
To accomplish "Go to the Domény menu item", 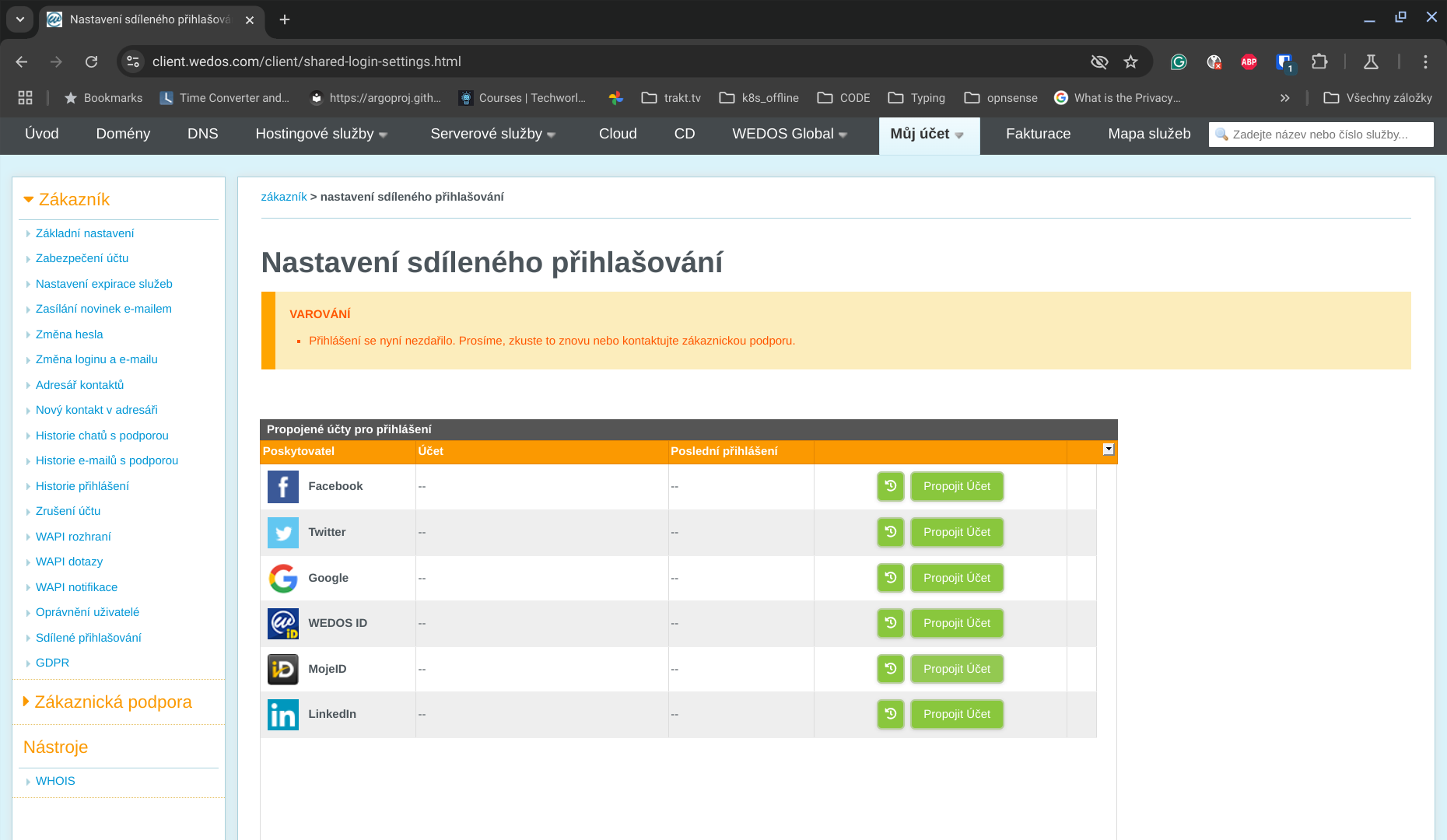I will (123, 134).
